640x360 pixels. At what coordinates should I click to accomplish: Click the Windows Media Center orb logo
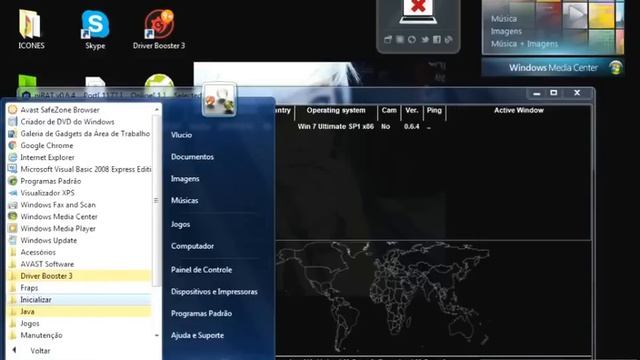tap(616, 67)
